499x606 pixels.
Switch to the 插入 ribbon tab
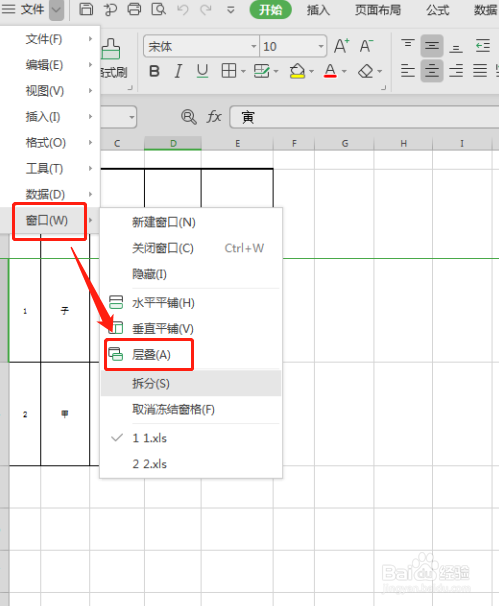click(318, 10)
